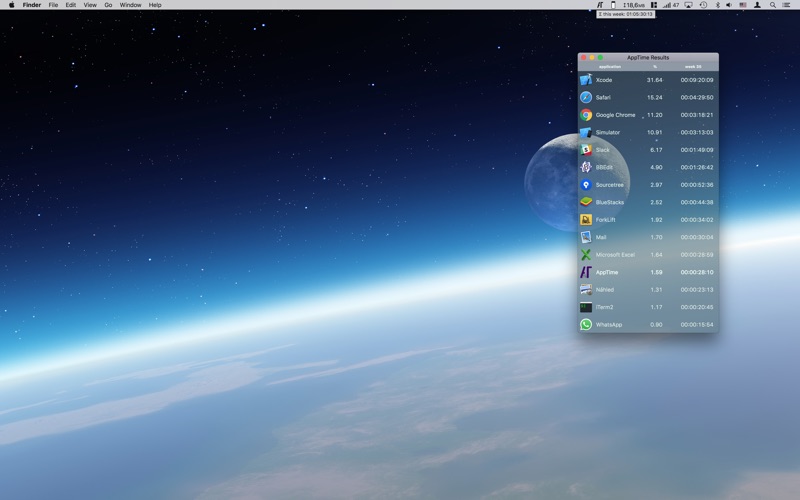This screenshot has width=800, height=500.
Task: Select the Google Chrome name text
Action: pyautogui.click(x=615, y=115)
